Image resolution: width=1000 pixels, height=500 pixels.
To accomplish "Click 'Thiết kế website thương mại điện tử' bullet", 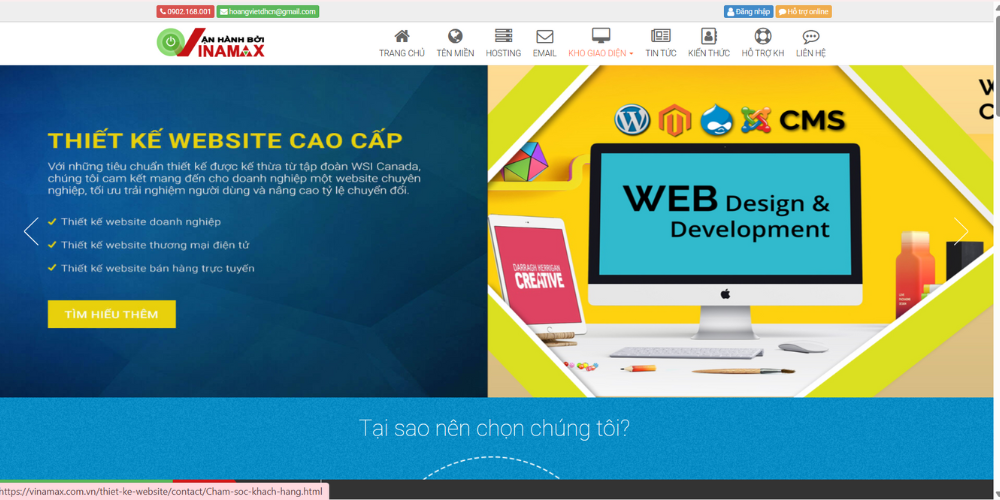I will [x=155, y=245].
